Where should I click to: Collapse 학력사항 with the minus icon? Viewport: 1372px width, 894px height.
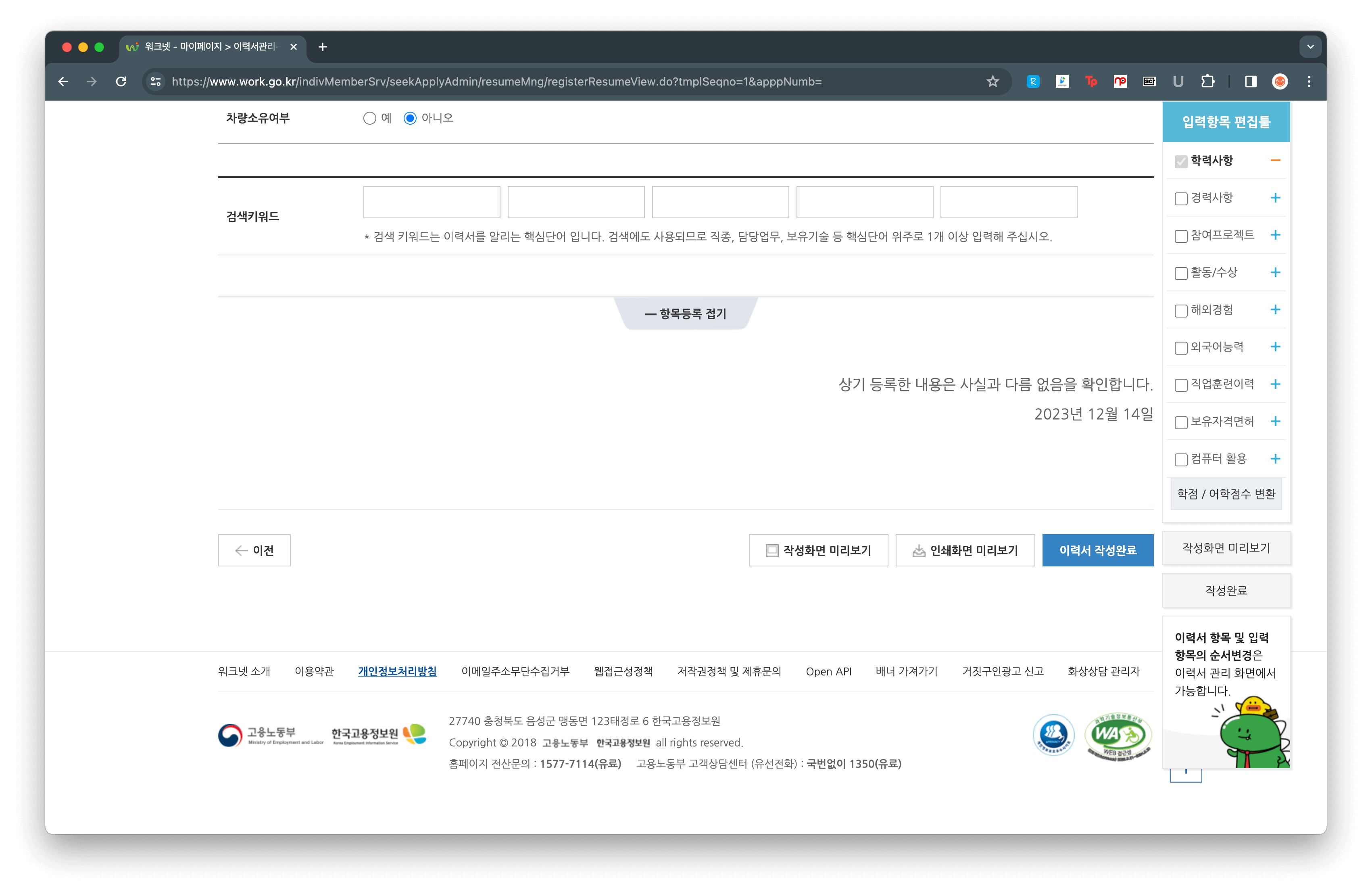(x=1275, y=160)
